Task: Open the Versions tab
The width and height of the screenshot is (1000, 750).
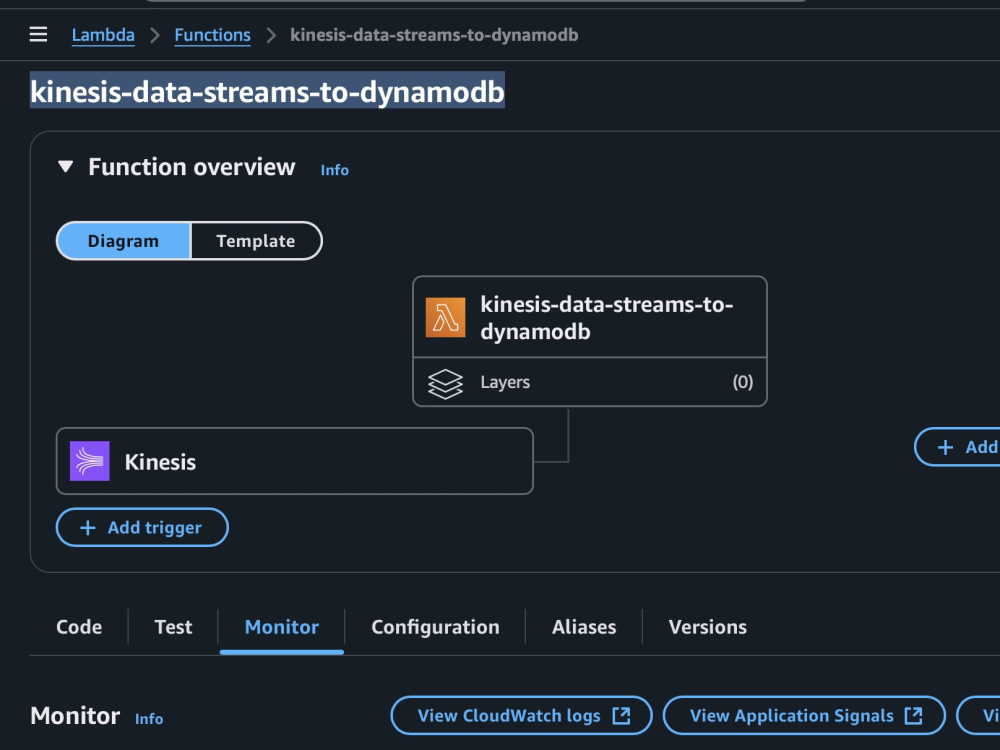Action: (708, 627)
